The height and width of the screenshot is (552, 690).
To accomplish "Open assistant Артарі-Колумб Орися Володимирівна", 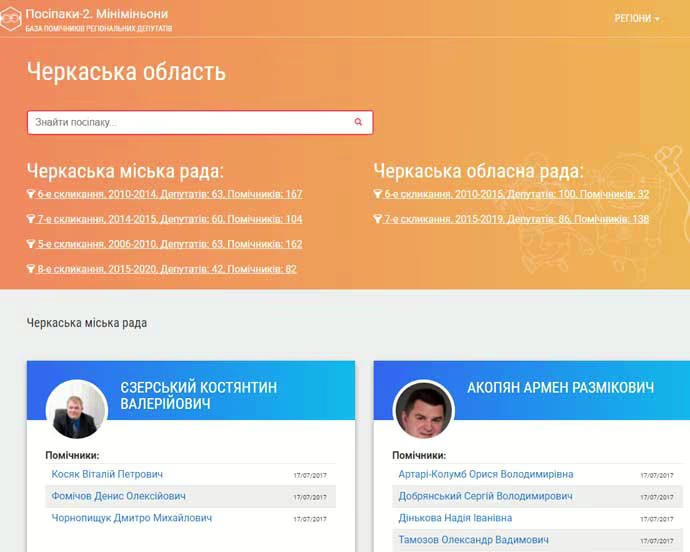I will tap(485, 474).
